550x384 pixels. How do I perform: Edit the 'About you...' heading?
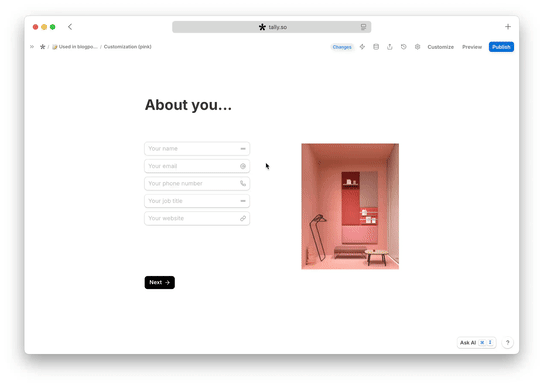coord(188,105)
